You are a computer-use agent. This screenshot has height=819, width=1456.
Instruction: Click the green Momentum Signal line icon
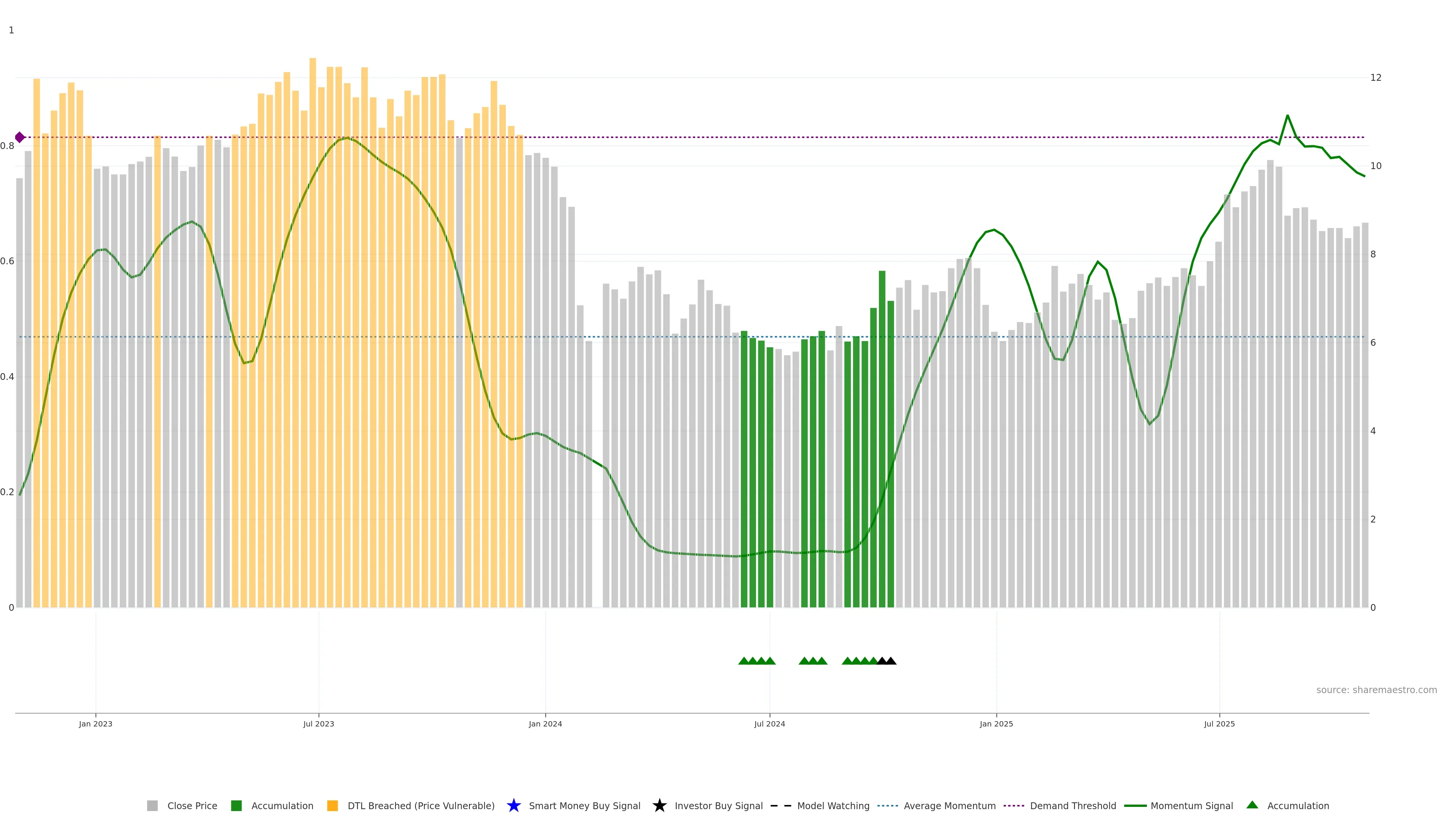(x=1135, y=805)
